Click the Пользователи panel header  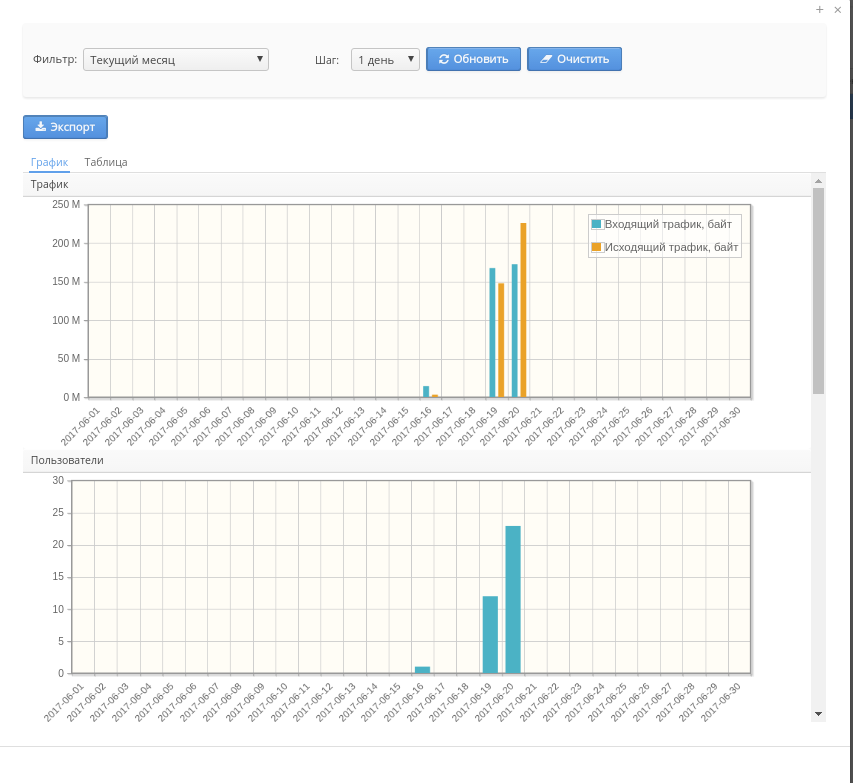tap(67, 460)
